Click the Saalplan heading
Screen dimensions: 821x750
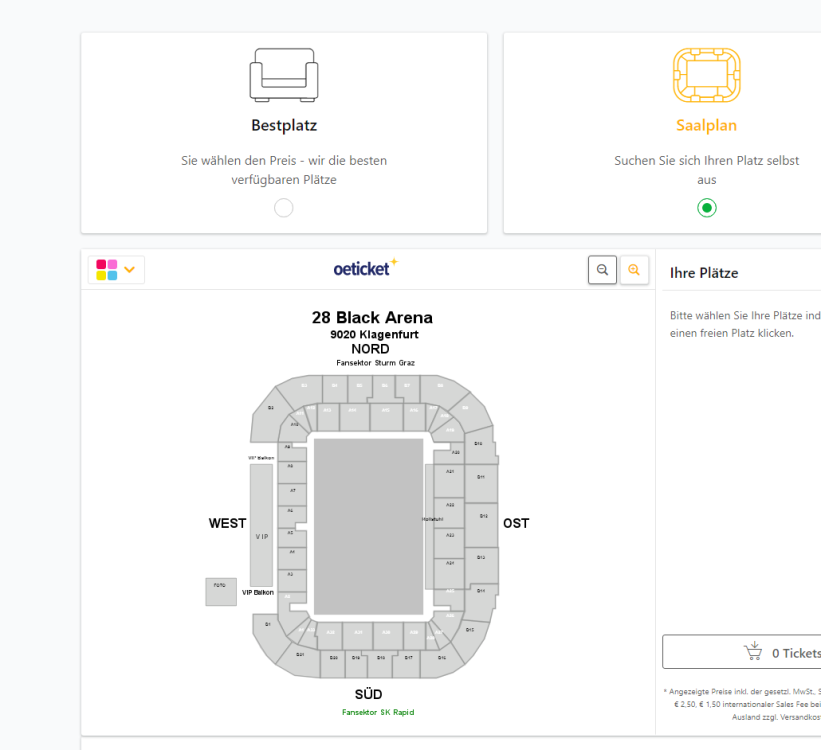pyautogui.click(x=706, y=126)
